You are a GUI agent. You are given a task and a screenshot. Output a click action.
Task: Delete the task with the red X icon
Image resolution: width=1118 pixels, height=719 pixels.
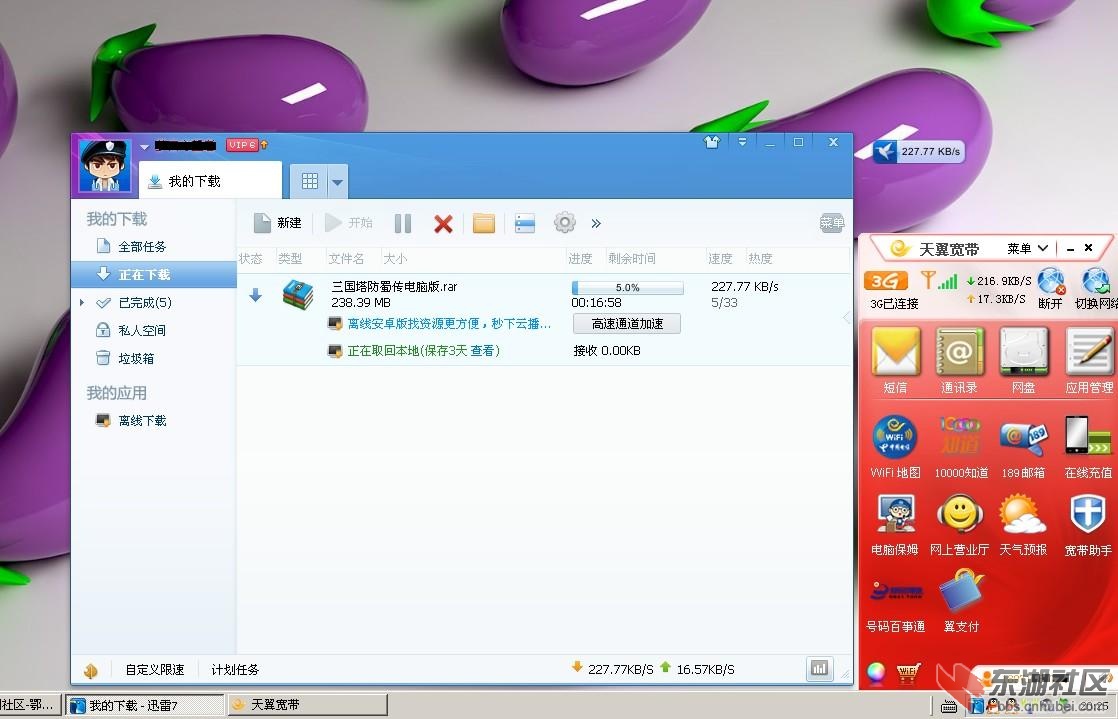[x=443, y=224]
